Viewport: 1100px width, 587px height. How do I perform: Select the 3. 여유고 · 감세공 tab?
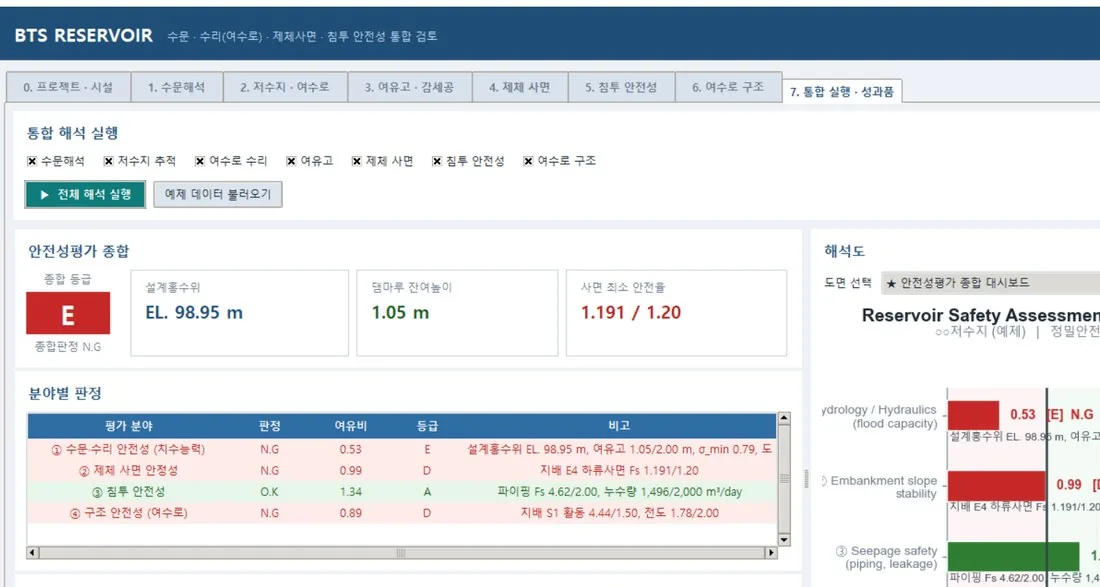pyautogui.click(x=410, y=88)
